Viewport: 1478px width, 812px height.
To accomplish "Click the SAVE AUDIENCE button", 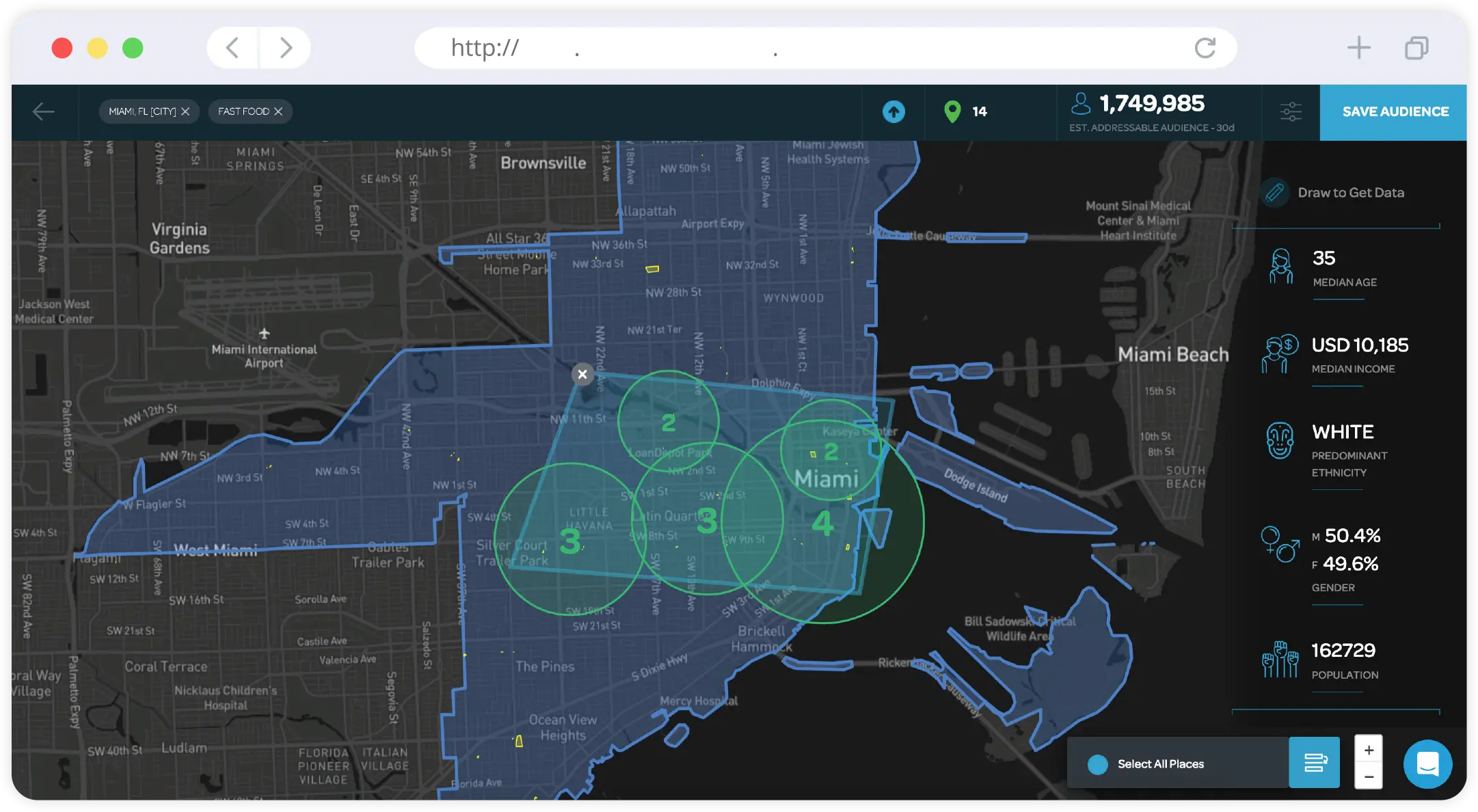I will pos(1395,111).
